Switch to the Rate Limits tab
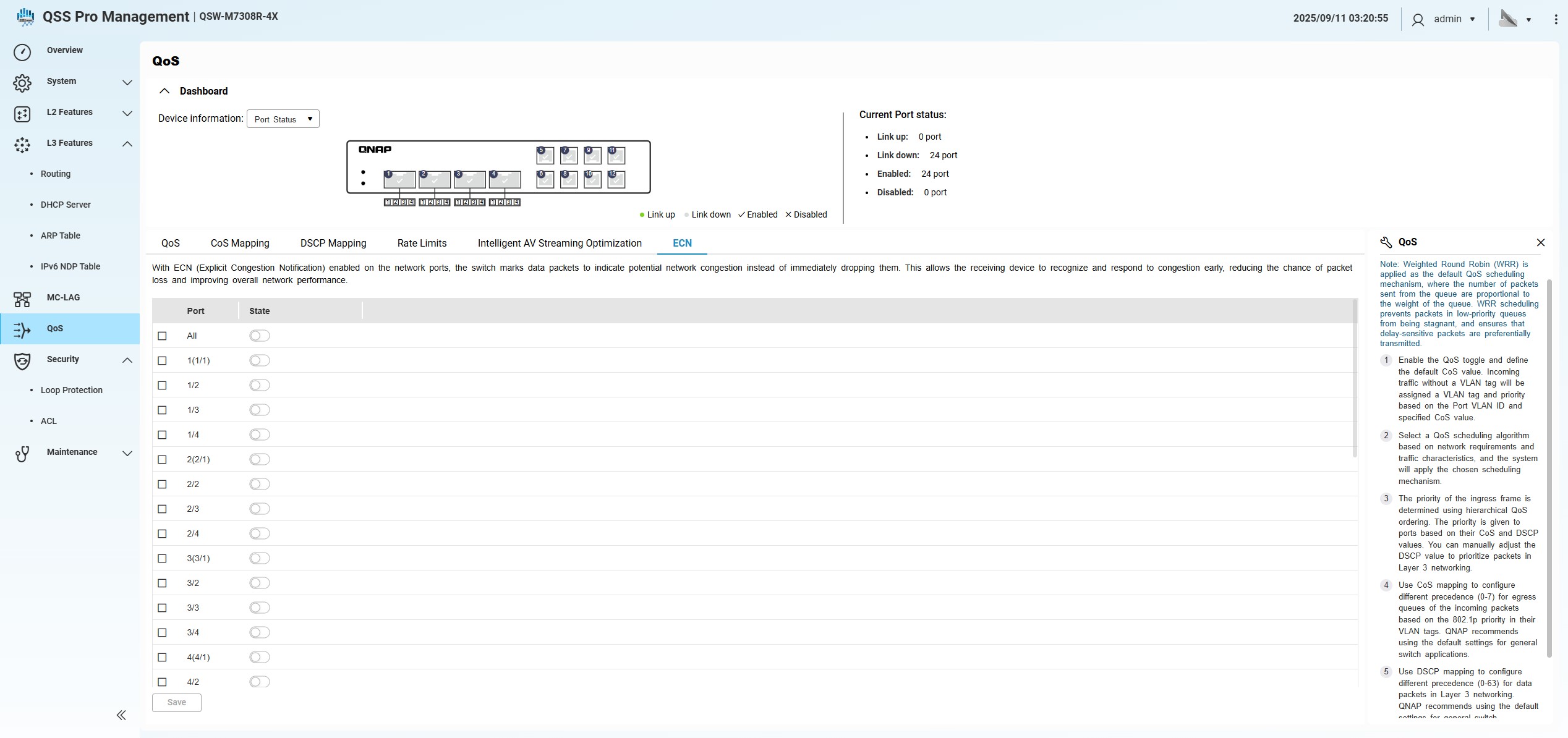This screenshot has height=738, width=1568. click(x=422, y=243)
